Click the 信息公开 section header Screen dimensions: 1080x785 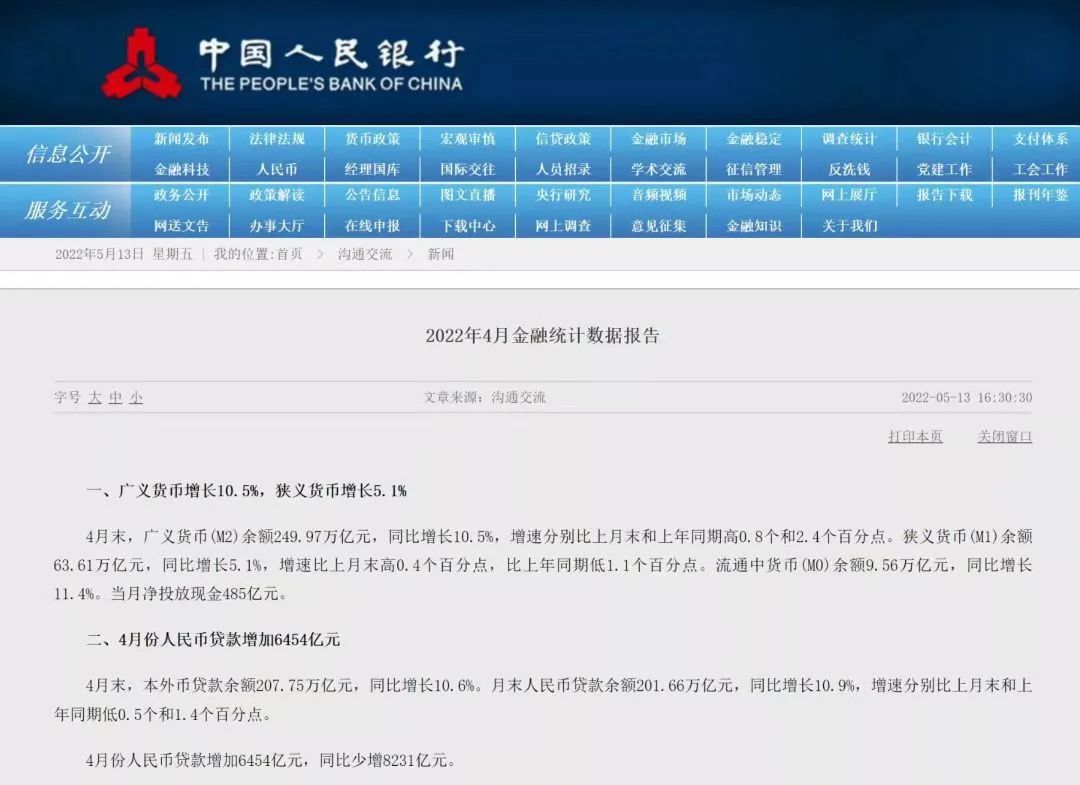(x=68, y=154)
